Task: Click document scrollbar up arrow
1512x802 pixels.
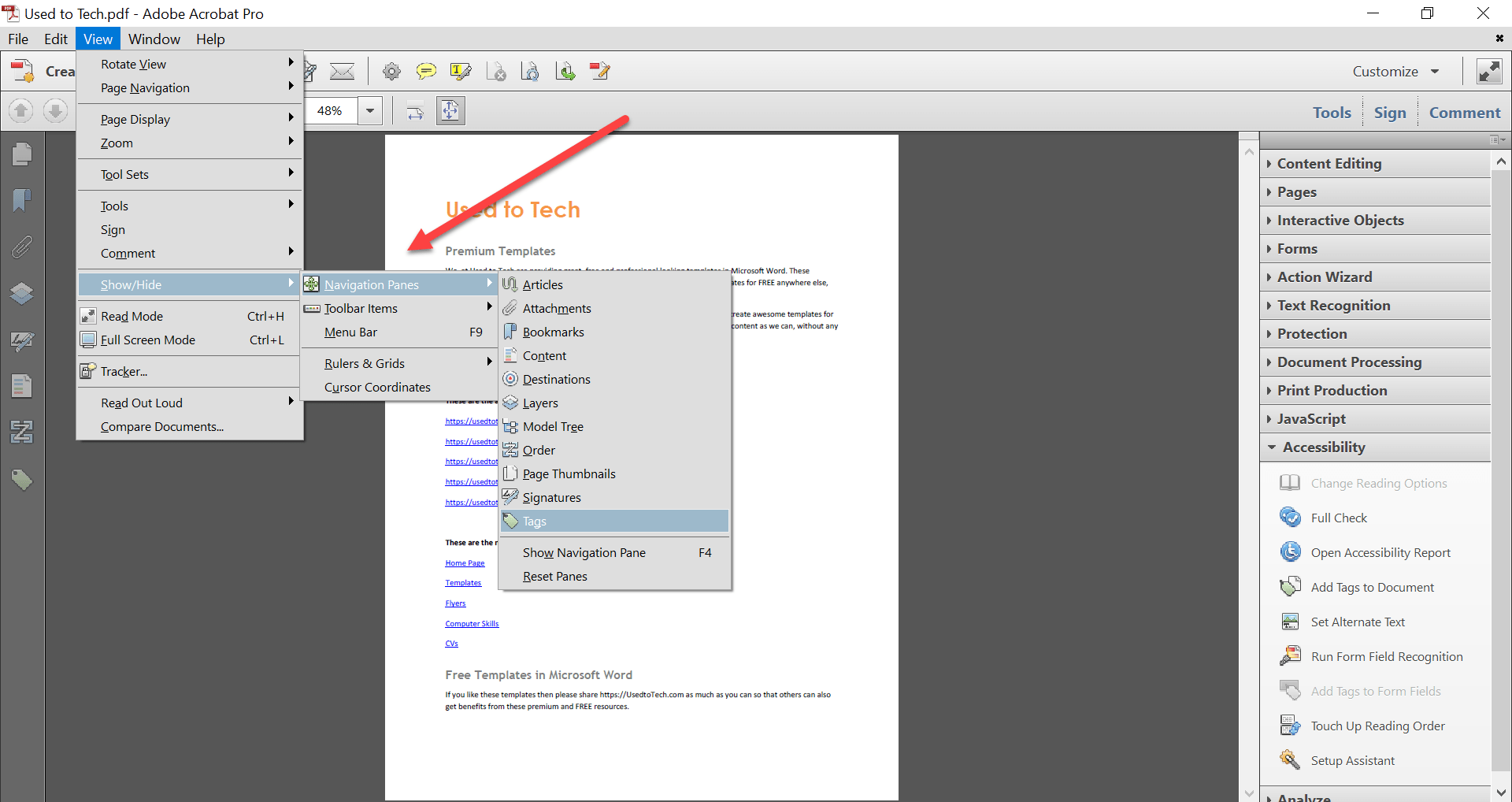Action: pyautogui.click(x=1249, y=151)
